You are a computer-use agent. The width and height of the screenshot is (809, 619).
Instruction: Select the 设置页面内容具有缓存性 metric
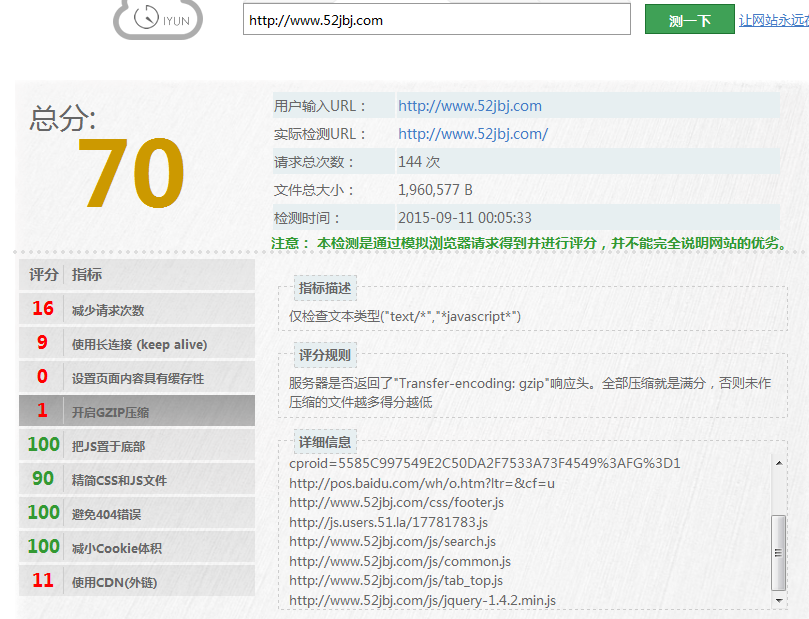coord(137,378)
